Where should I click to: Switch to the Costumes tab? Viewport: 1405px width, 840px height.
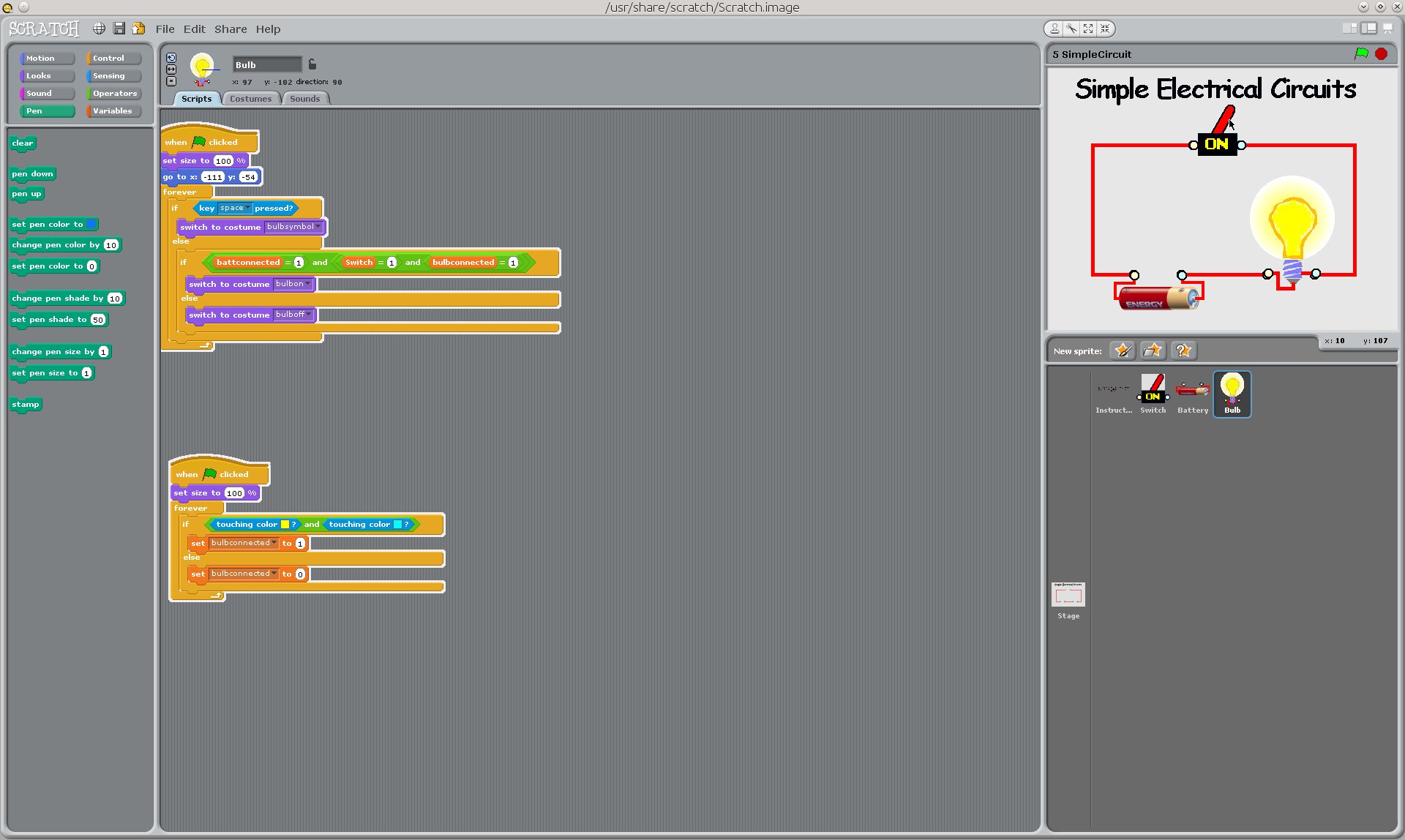click(250, 99)
